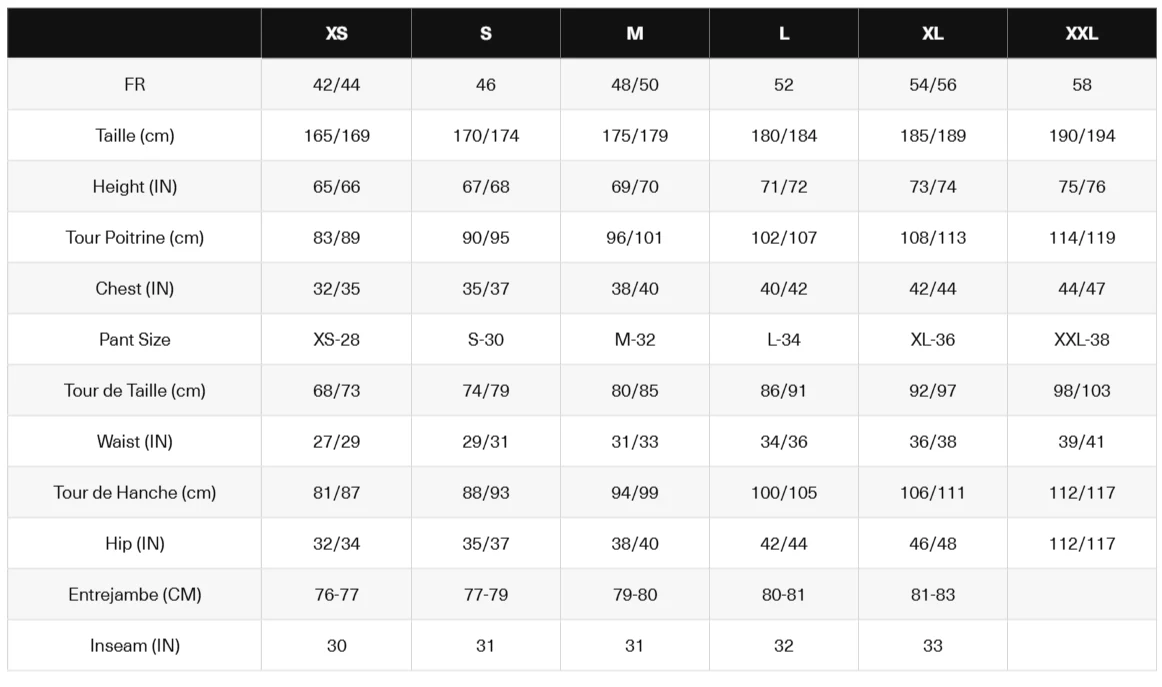This screenshot has height=687, width=1162.
Task: Select the 114/119 chest cell
Action: click(x=1082, y=238)
